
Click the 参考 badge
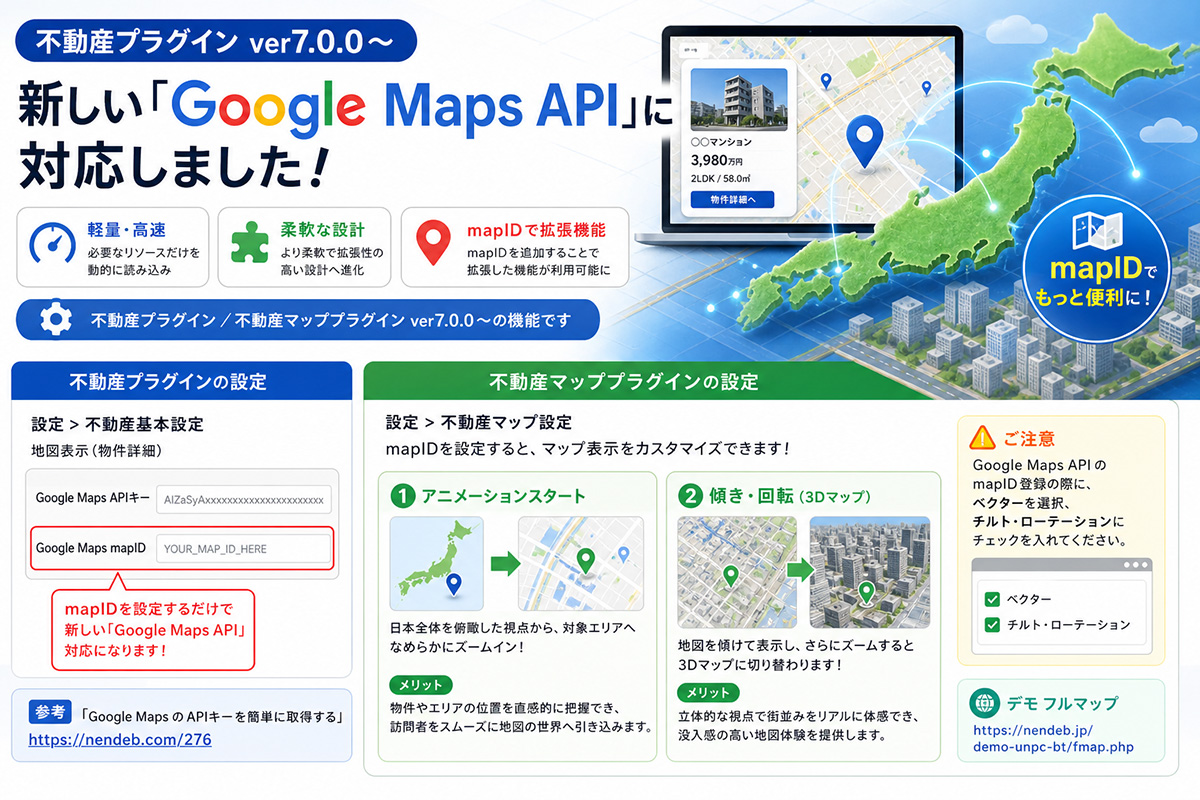coord(49,713)
